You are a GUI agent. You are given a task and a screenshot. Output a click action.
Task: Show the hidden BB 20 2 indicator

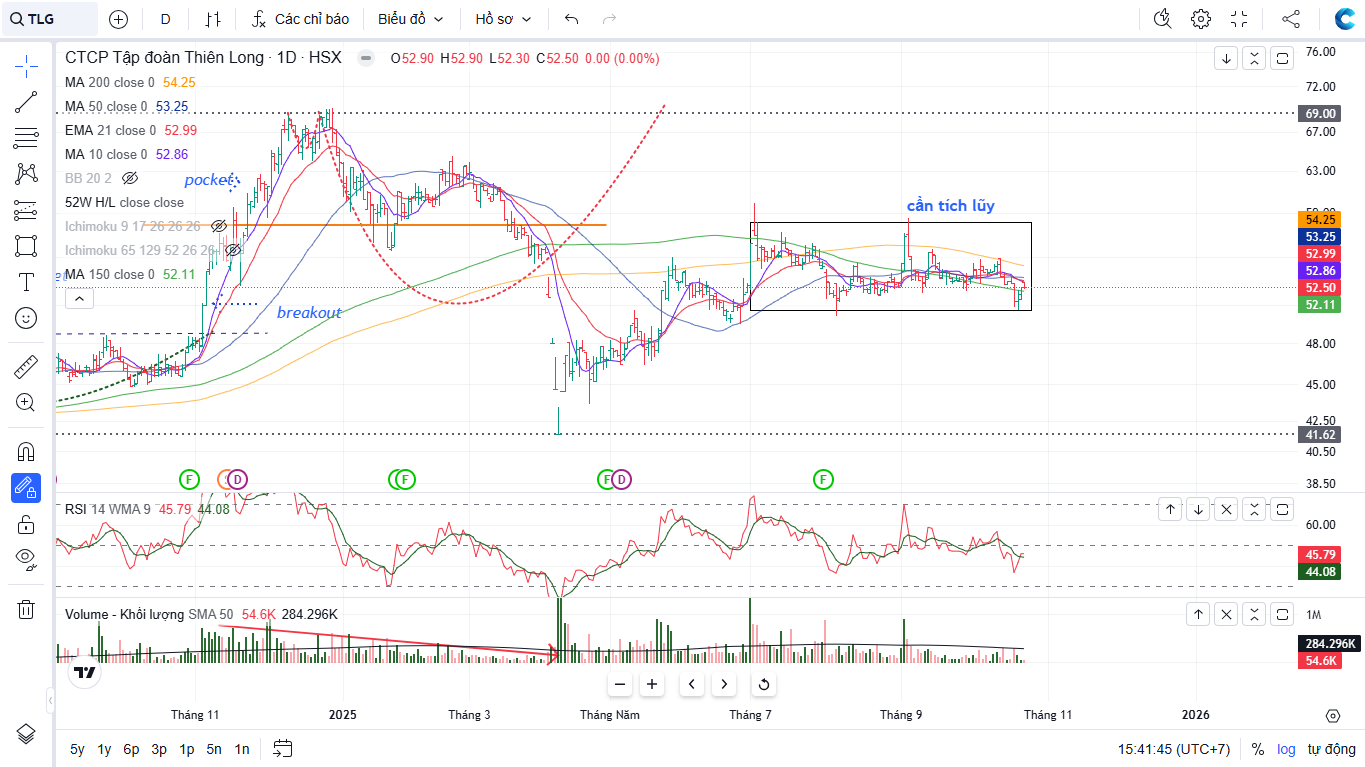coord(129,178)
